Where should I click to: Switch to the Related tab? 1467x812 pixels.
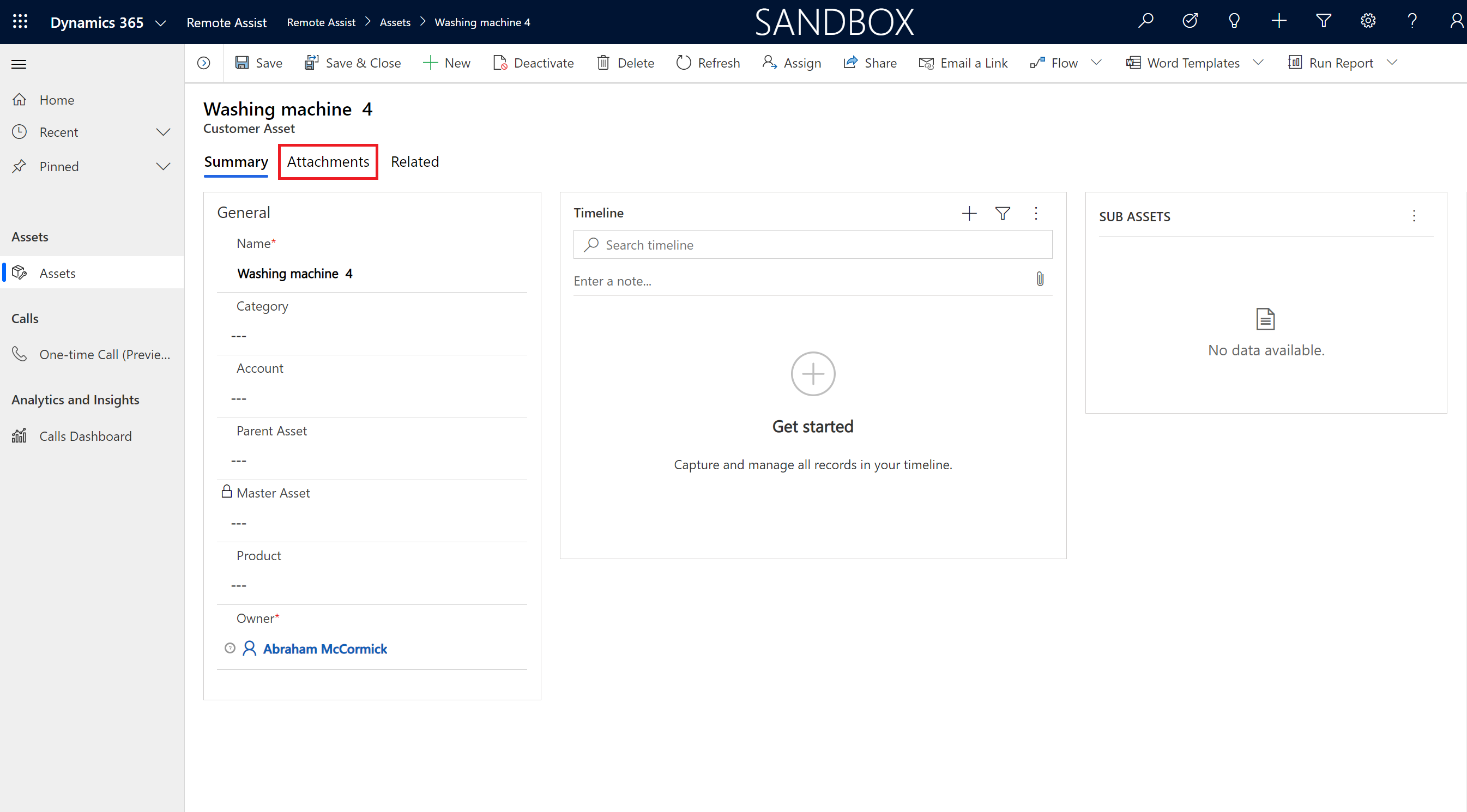[x=414, y=161]
